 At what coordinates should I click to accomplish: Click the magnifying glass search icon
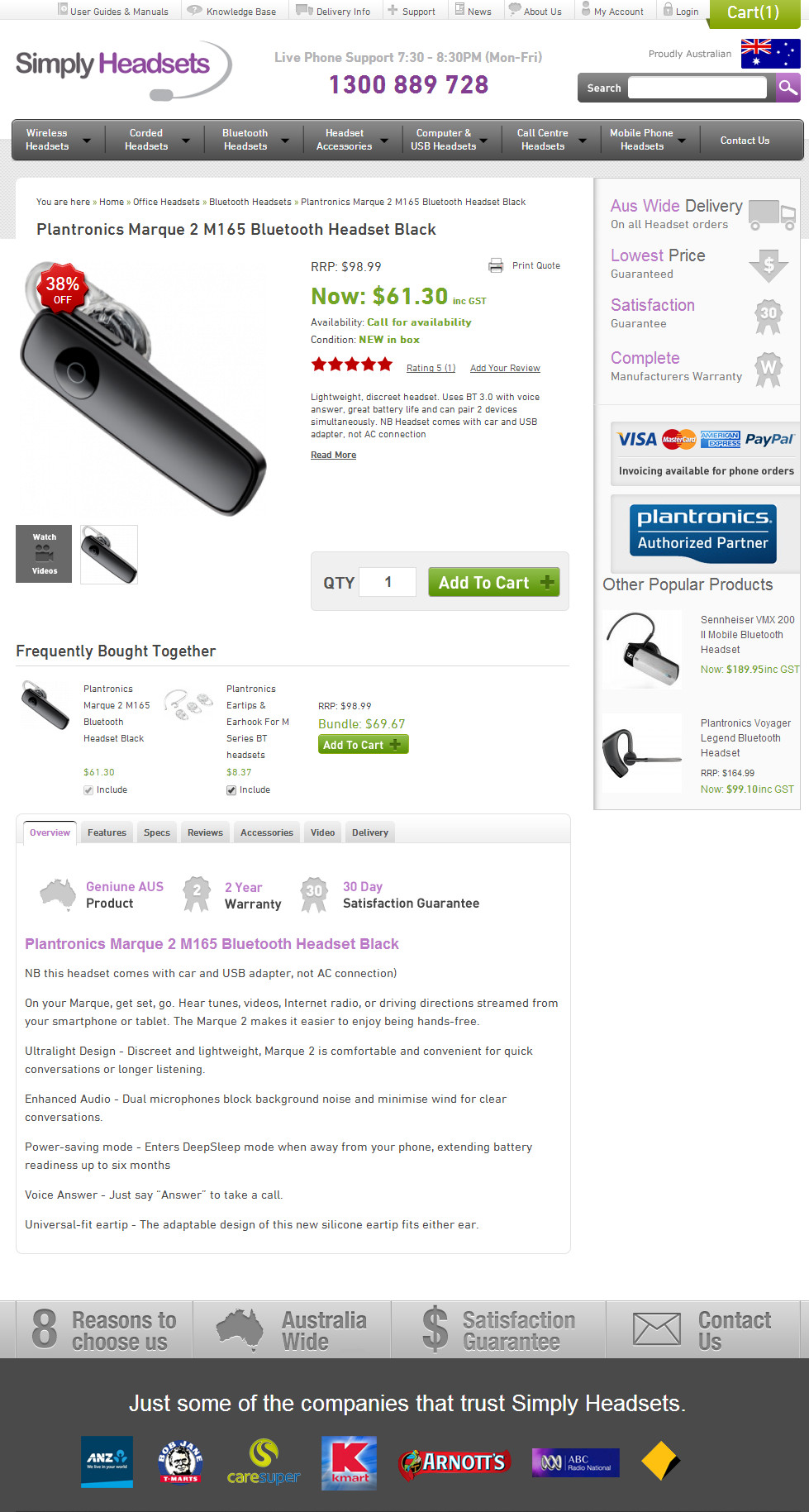coord(788,88)
